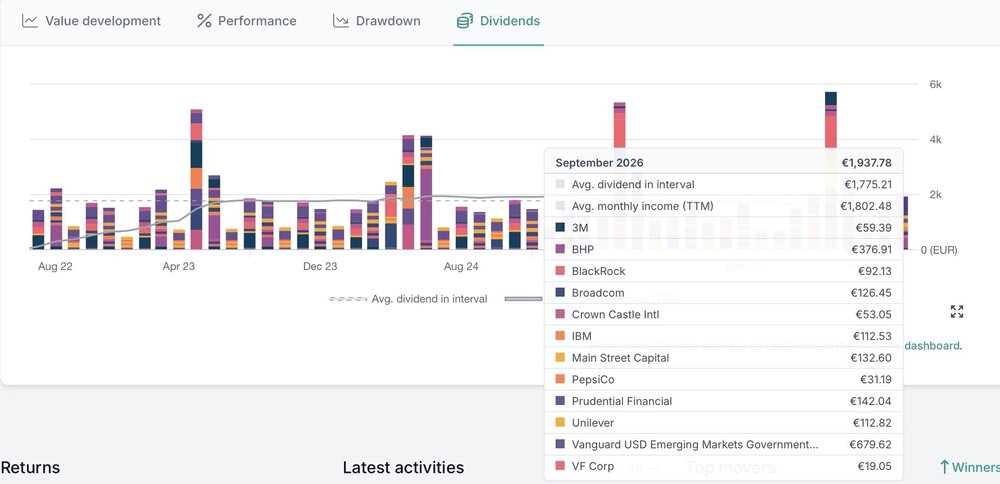The width and height of the screenshot is (1000, 484).
Task: Click the Prudential Financial swatch
Action: [561, 401]
